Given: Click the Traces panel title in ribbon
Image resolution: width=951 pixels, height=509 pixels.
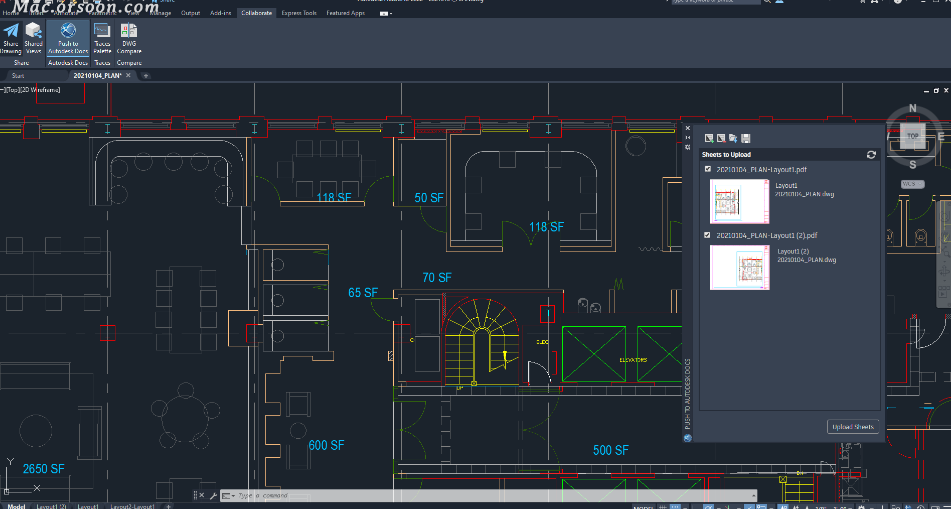Looking at the screenshot, I should [102, 62].
